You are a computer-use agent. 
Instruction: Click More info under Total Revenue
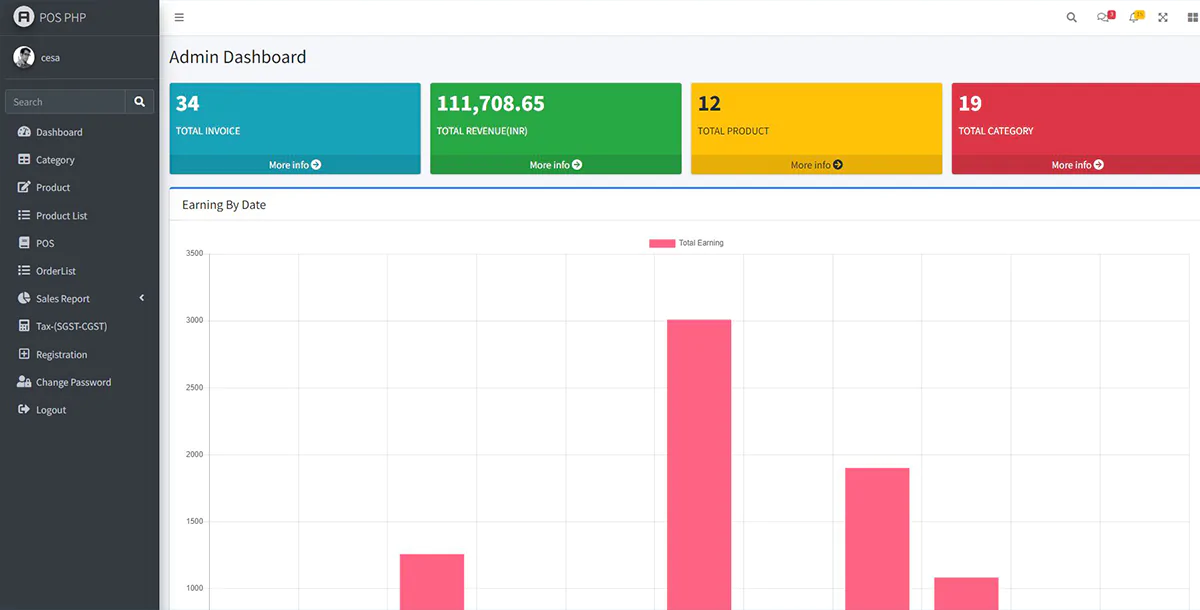coord(556,165)
